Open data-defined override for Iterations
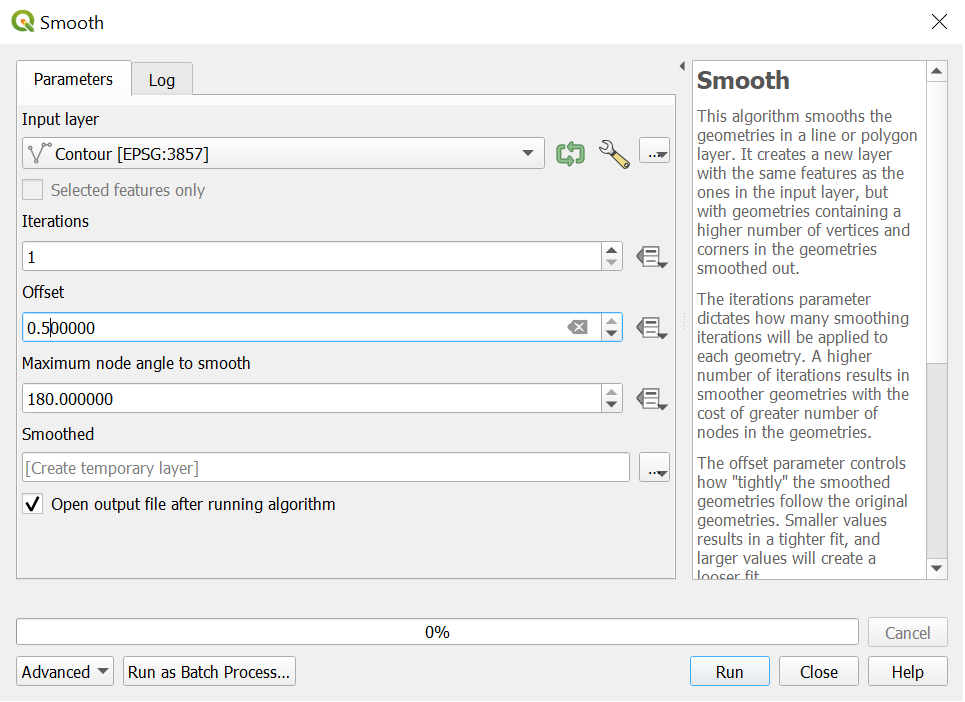Screen dimensions: 965x702 [x=651, y=257]
